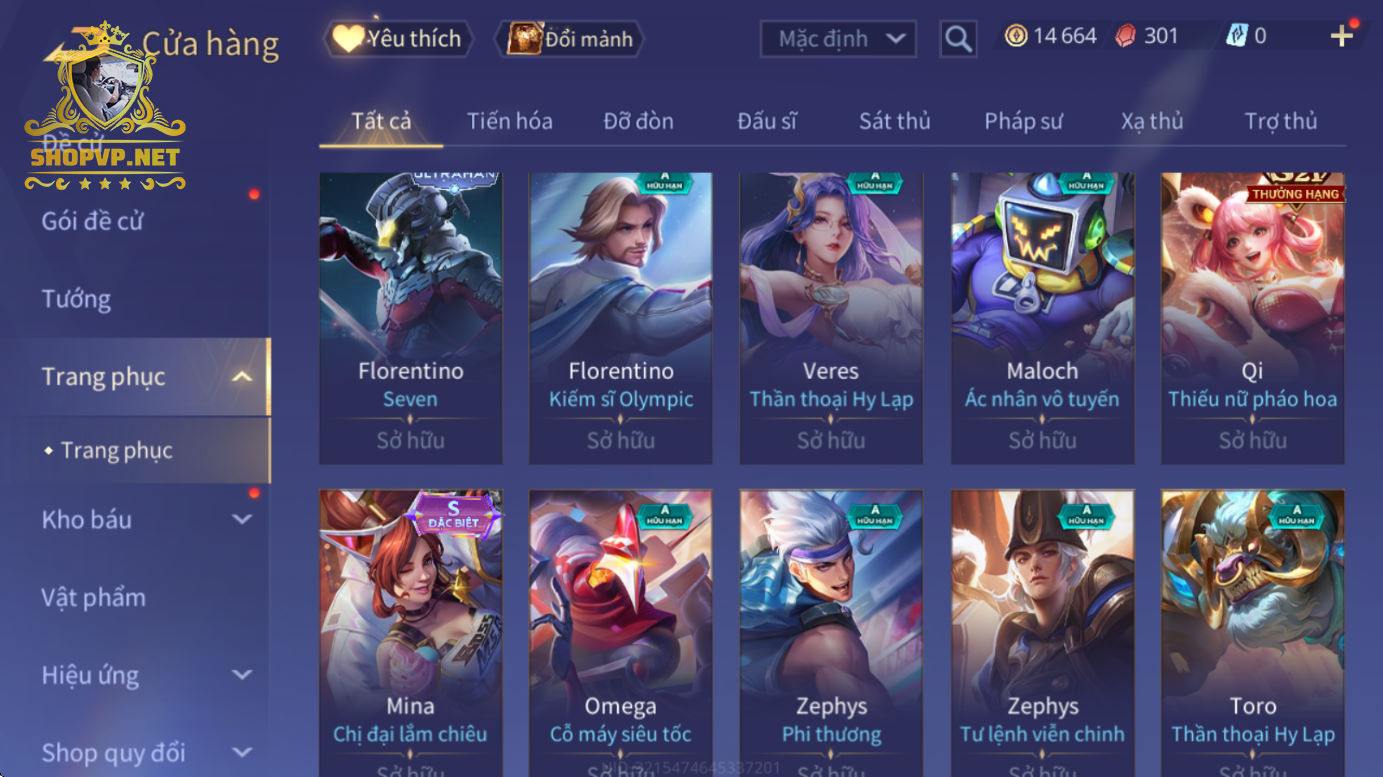Expand the Kho báu sidebar section

(x=241, y=519)
